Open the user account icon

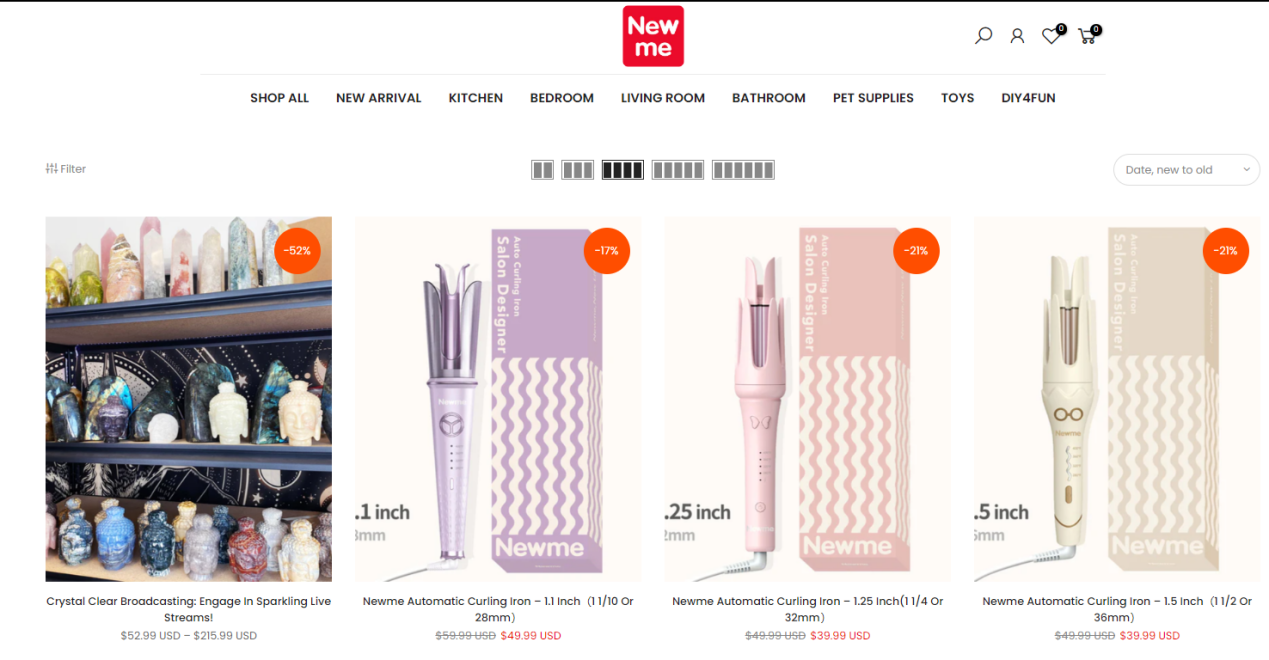coord(1017,36)
